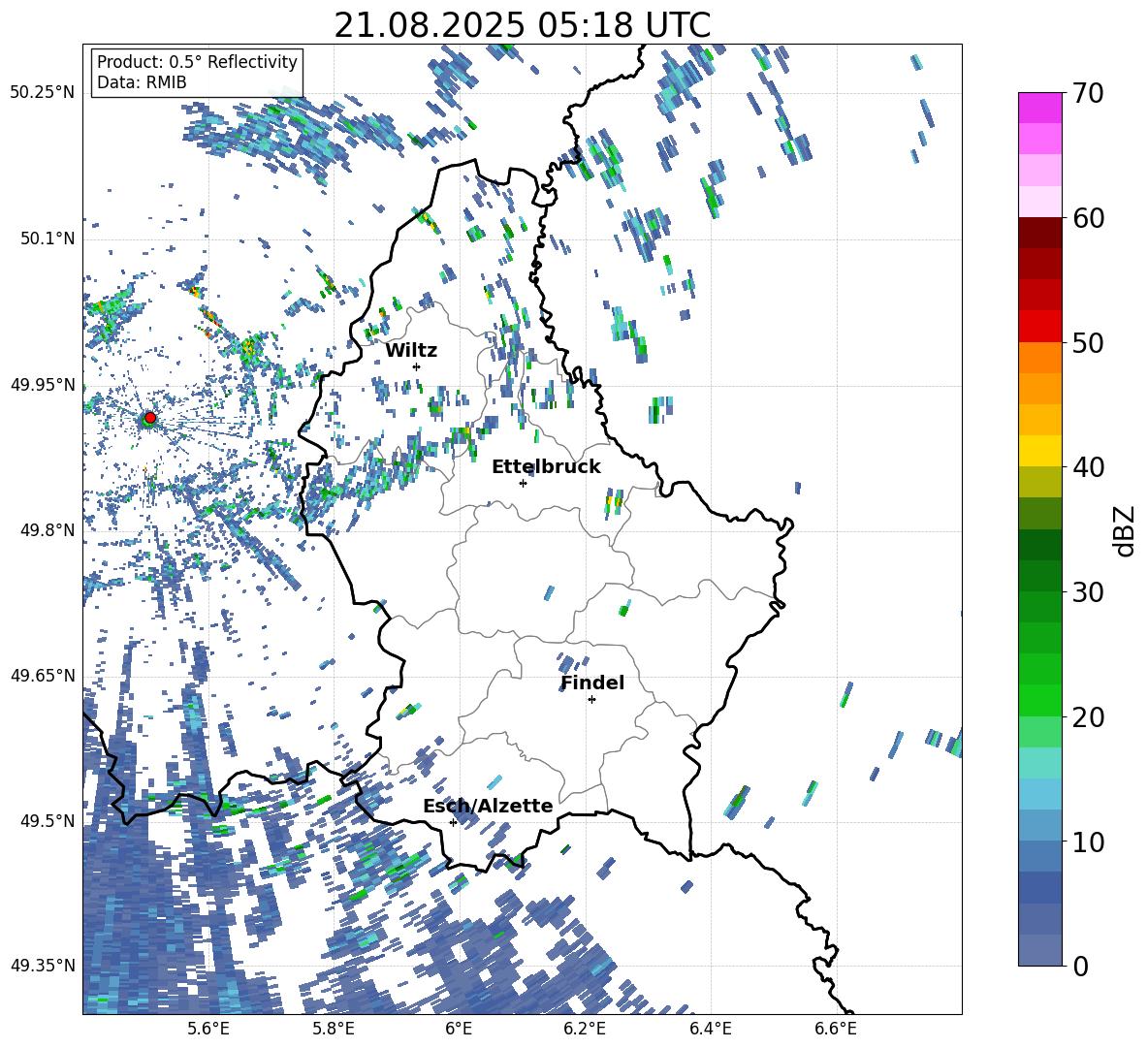Click the bright green colorbar segment above 20
This screenshot has width=1148, height=1048.
pyautogui.click(x=1039, y=700)
